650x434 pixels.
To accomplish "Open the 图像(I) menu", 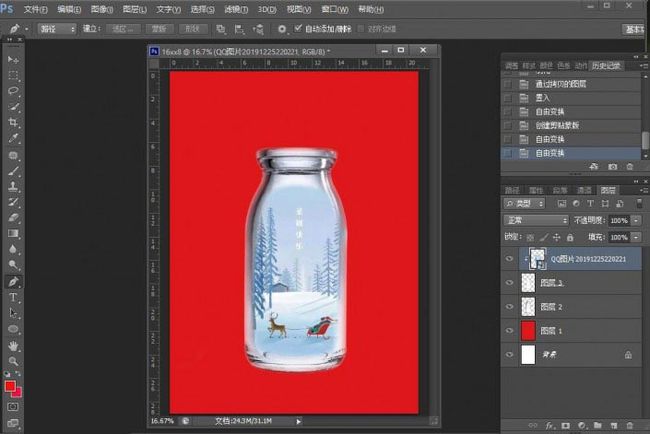I will (102, 9).
